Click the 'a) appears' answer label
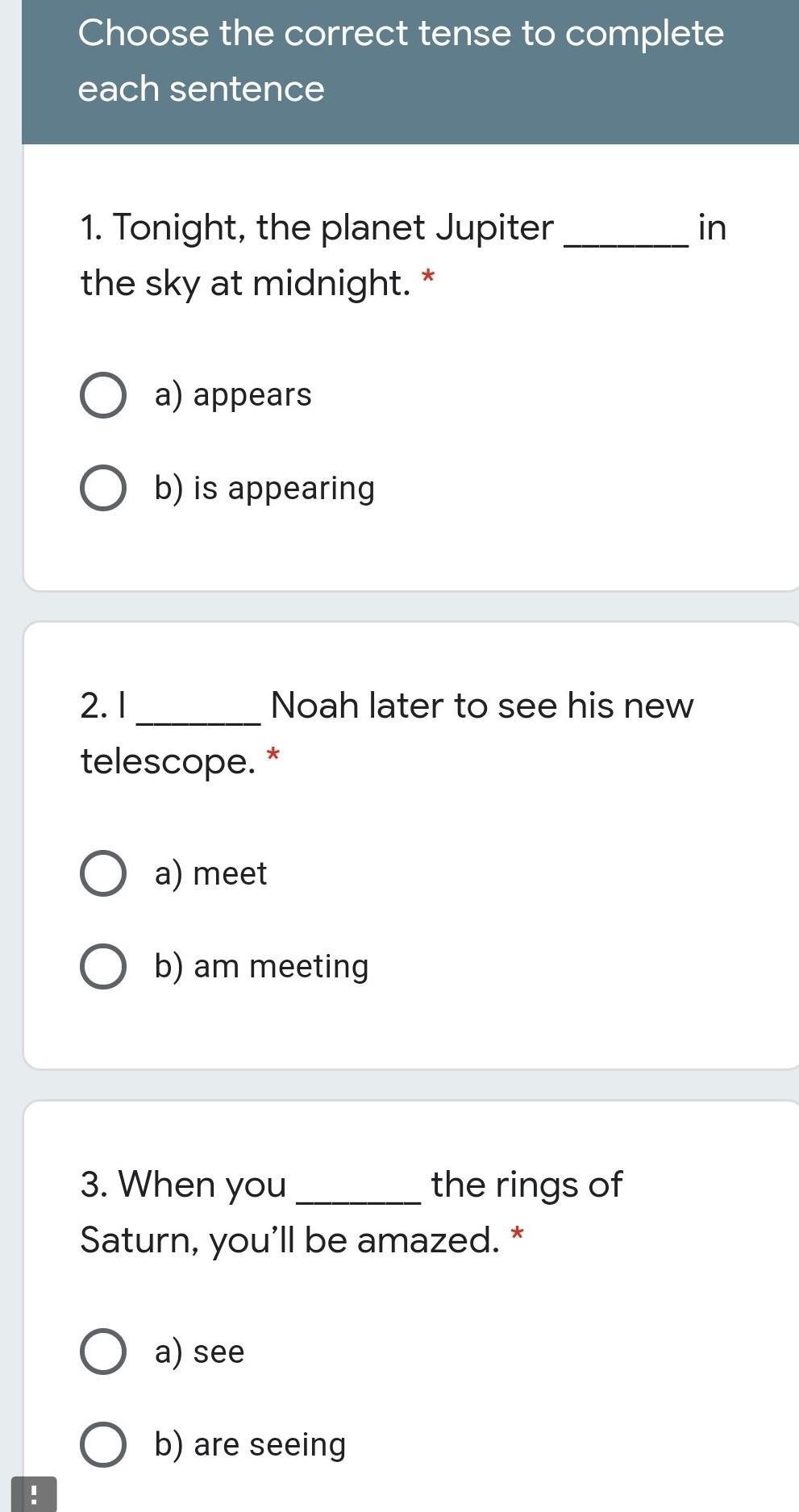The image size is (799, 1512). click(233, 395)
